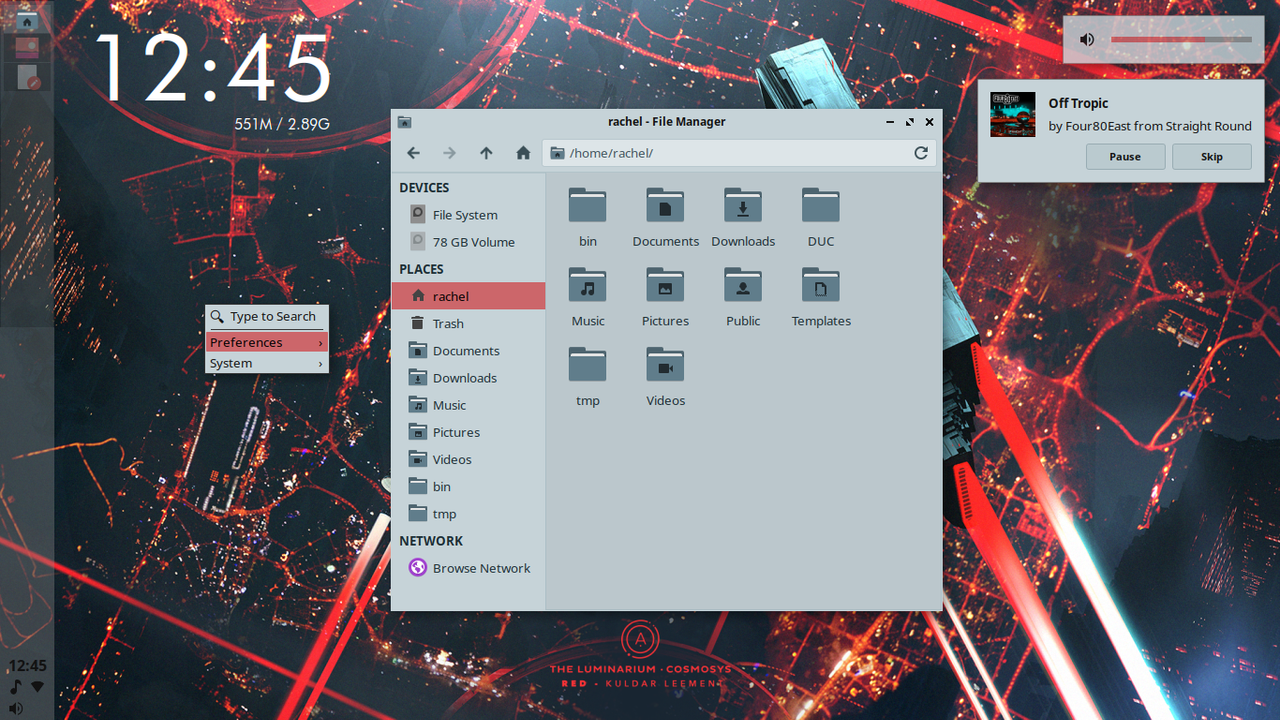
Task: Select the Templates folder icon
Action: 821,285
